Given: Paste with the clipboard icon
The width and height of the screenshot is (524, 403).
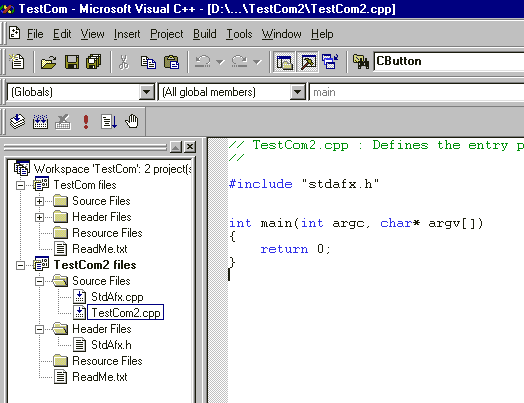Looking at the screenshot, I should pyautogui.click(x=171, y=62).
